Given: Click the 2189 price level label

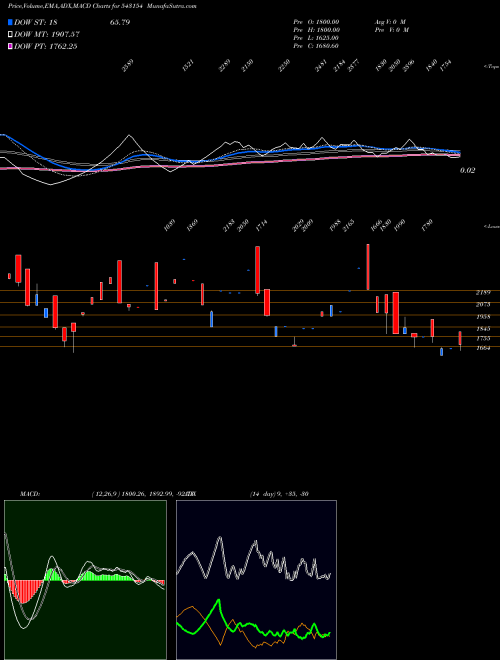Looking at the screenshot, I should coord(483,292).
